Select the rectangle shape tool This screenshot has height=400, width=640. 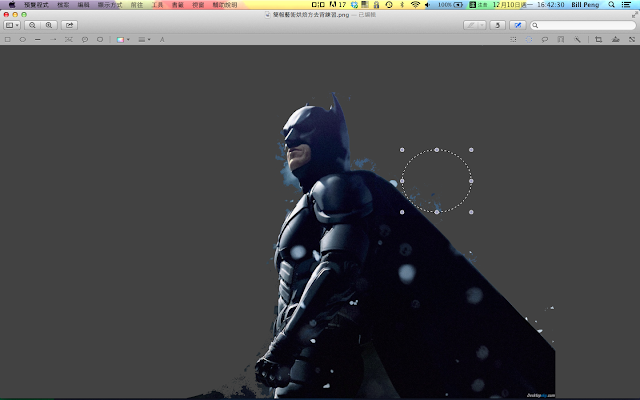(7, 40)
